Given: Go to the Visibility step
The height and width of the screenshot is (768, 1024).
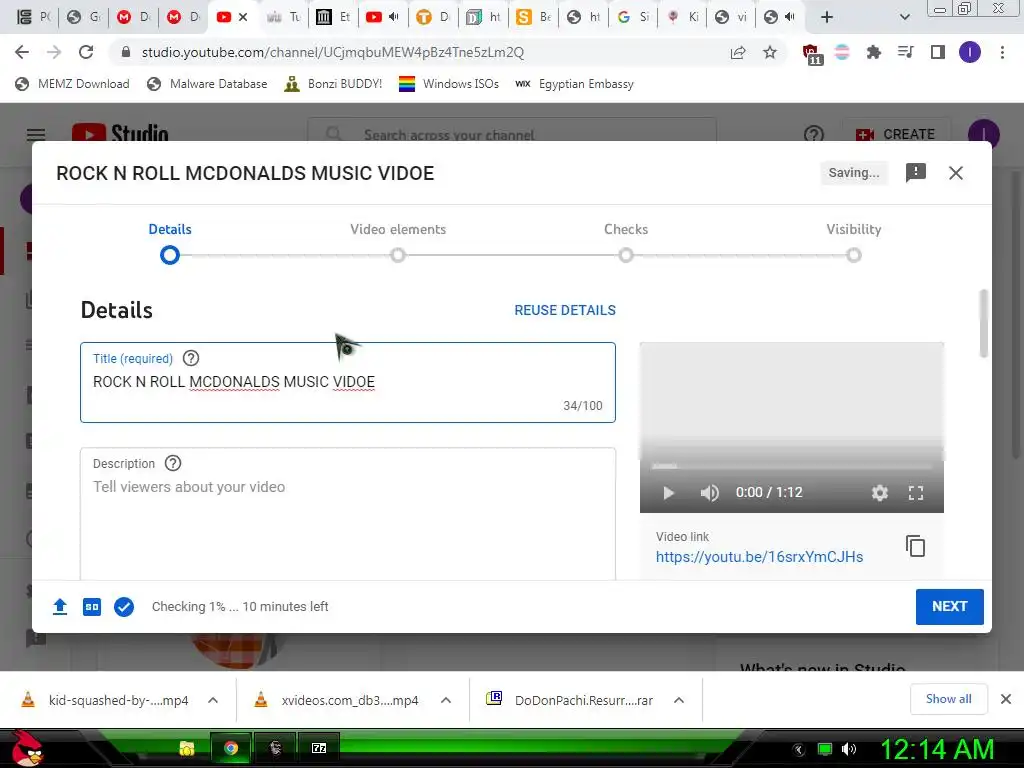Looking at the screenshot, I should tap(854, 243).
